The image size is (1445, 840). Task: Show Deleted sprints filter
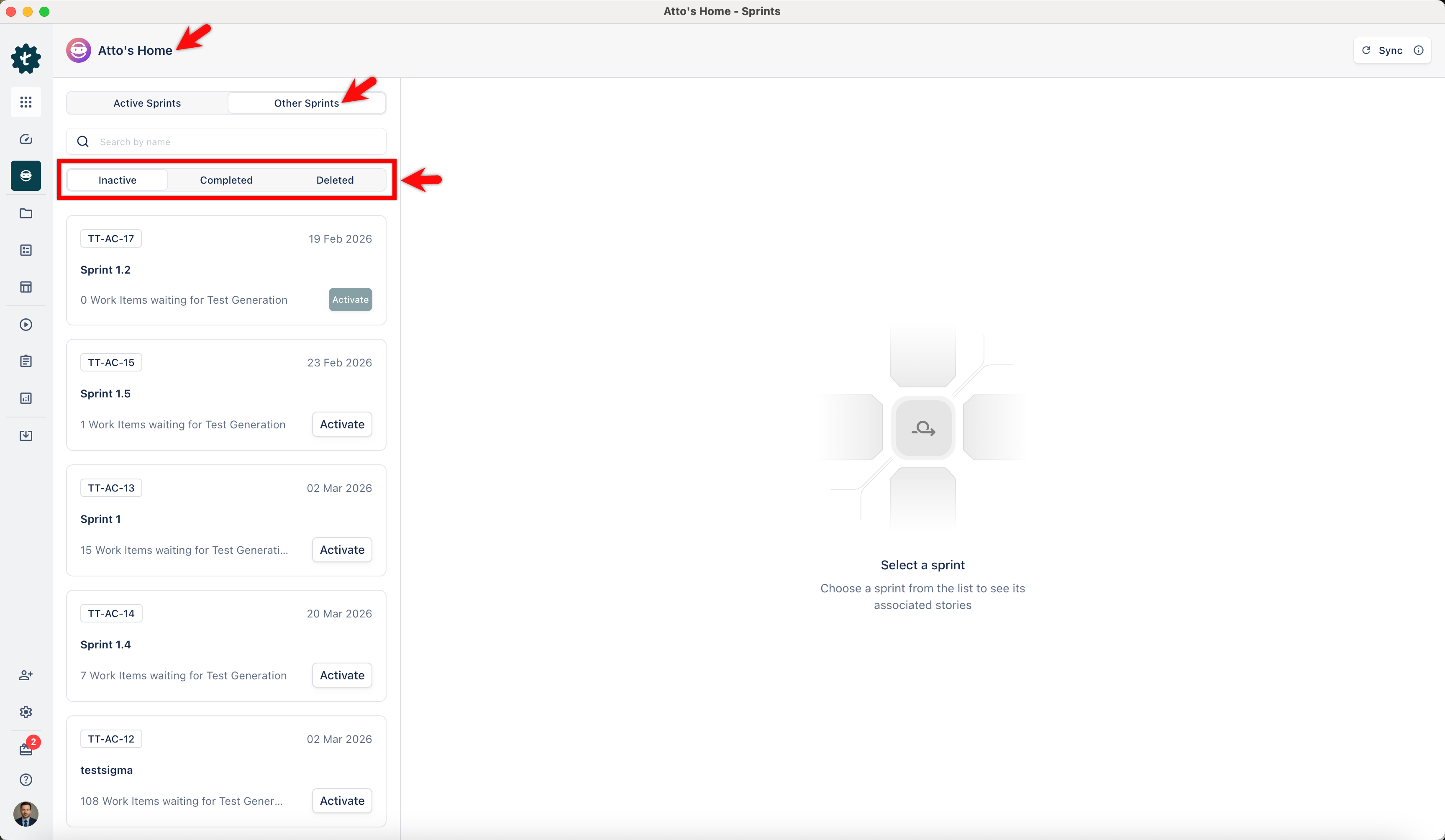pos(335,180)
